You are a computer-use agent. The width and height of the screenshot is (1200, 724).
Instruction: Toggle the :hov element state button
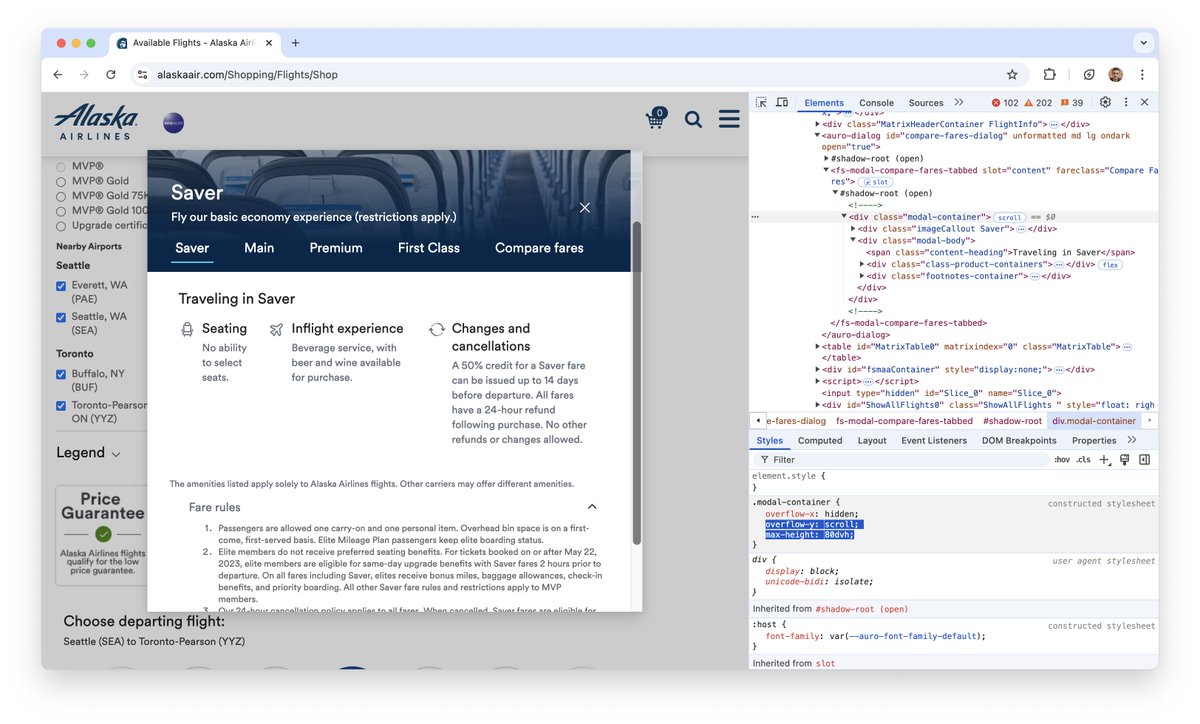click(1061, 460)
